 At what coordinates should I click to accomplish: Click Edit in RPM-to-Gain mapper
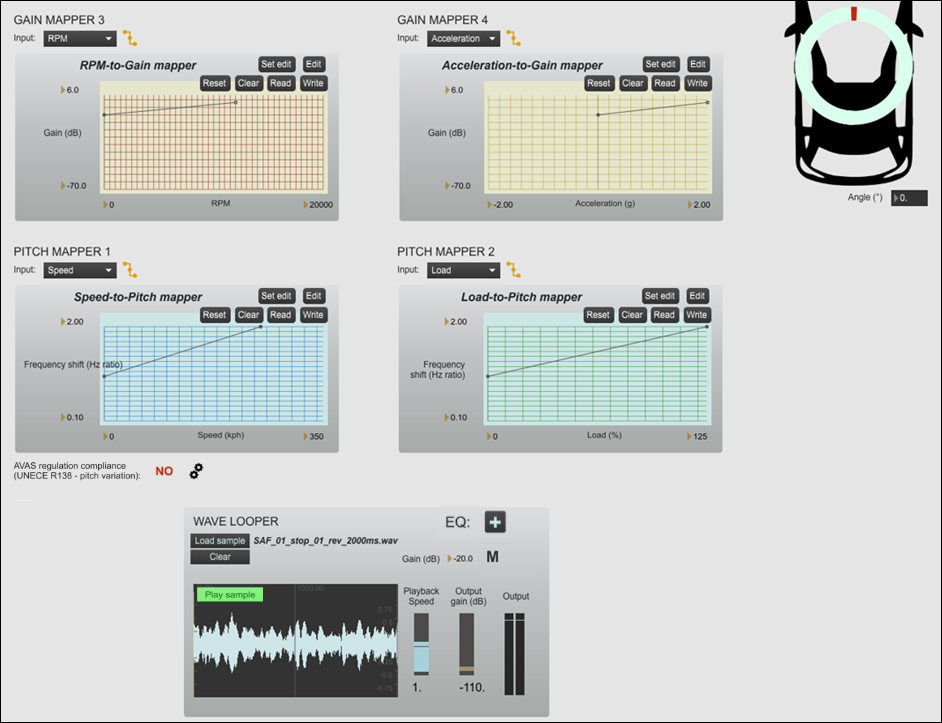(x=314, y=64)
